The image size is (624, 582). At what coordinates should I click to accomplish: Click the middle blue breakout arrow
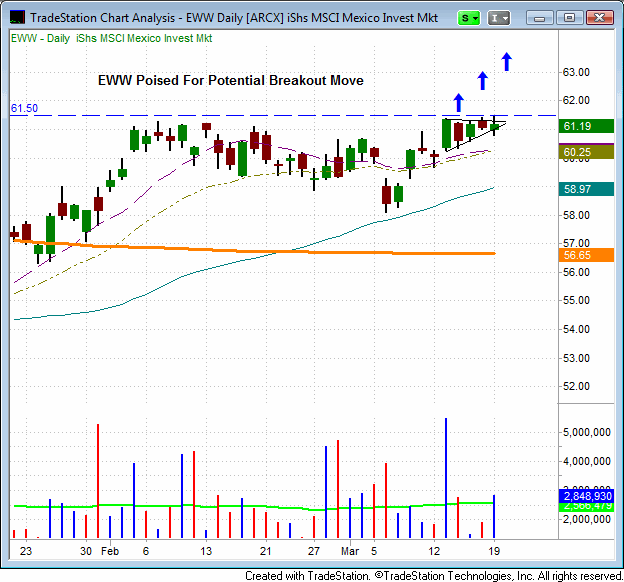(482, 81)
